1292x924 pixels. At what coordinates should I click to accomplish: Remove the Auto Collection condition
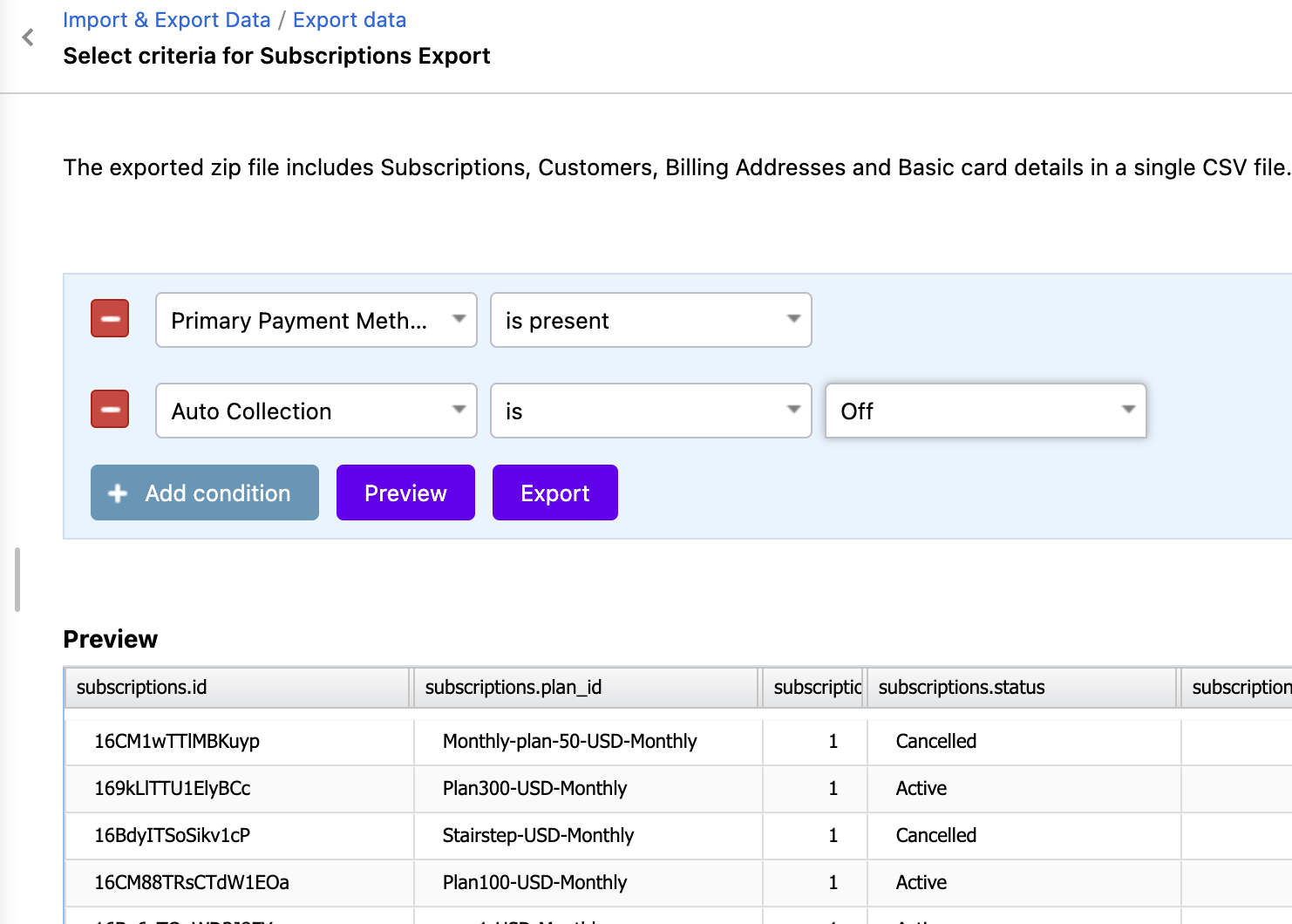click(x=109, y=408)
